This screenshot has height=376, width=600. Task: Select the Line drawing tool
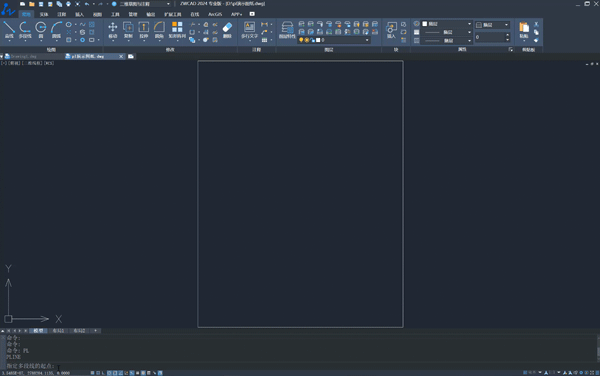coord(9,30)
